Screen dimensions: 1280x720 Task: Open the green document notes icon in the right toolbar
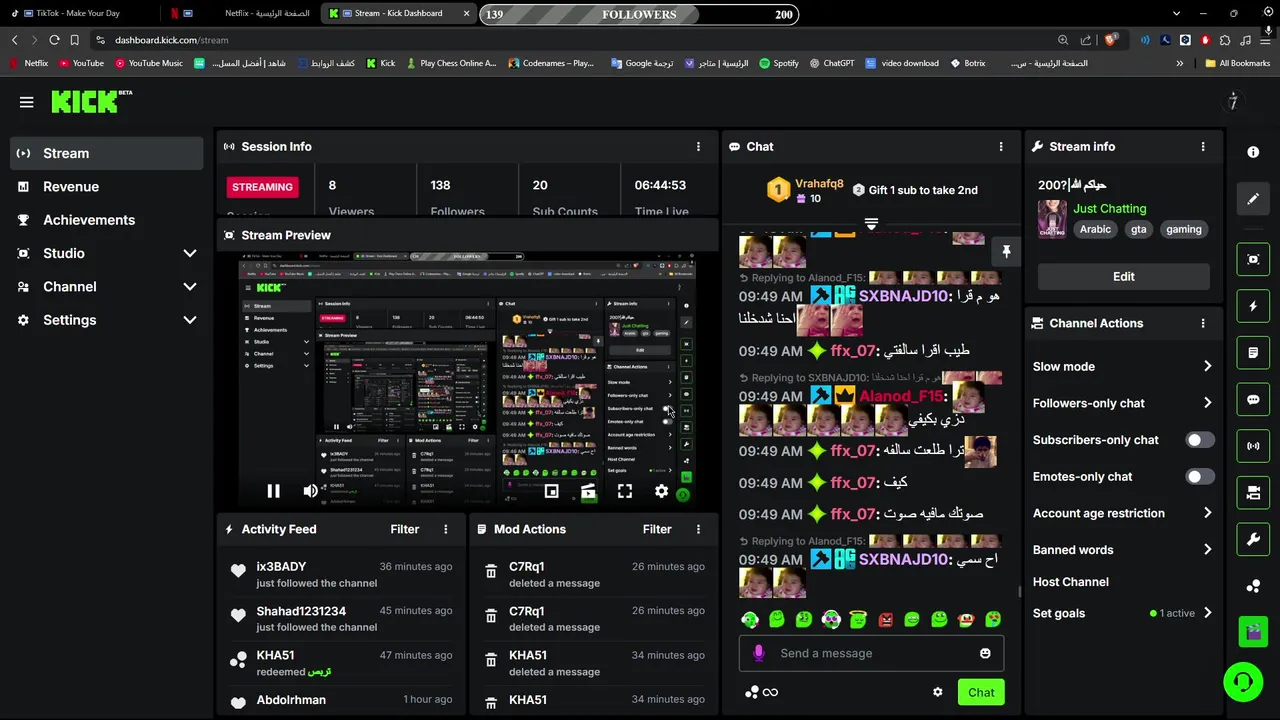(1253, 353)
